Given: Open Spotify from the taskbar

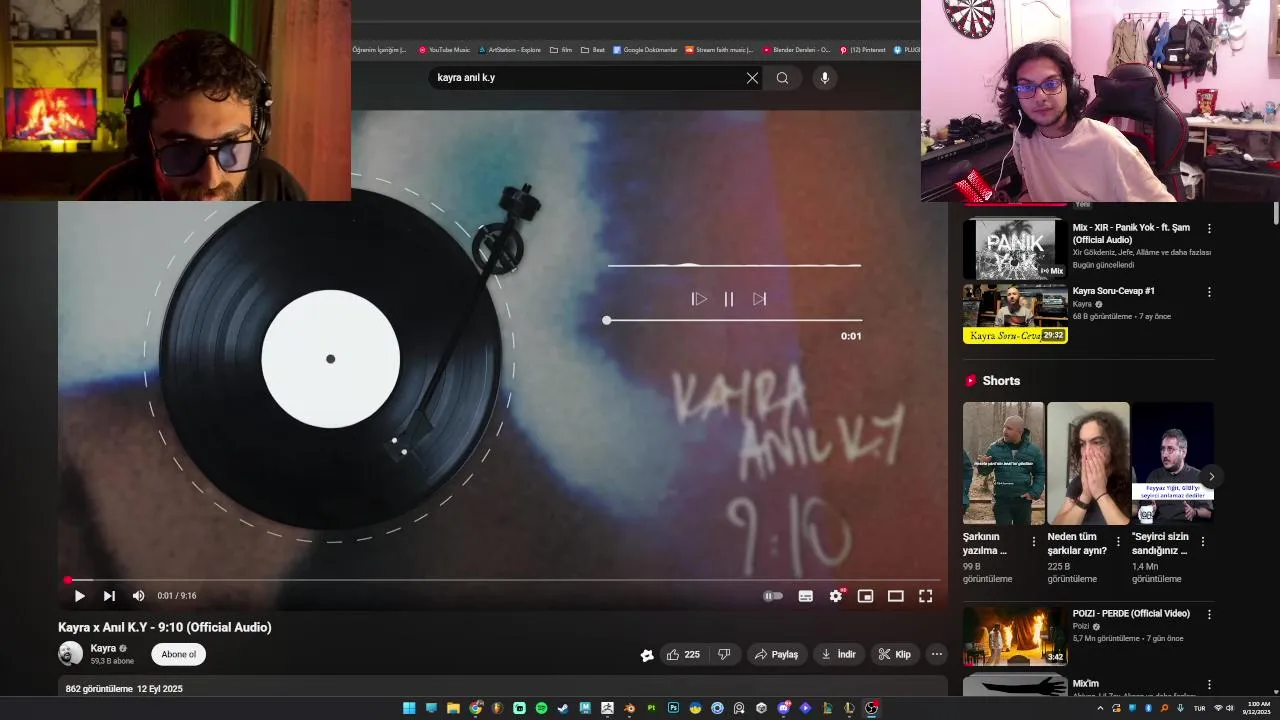Looking at the screenshot, I should click(541, 708).
